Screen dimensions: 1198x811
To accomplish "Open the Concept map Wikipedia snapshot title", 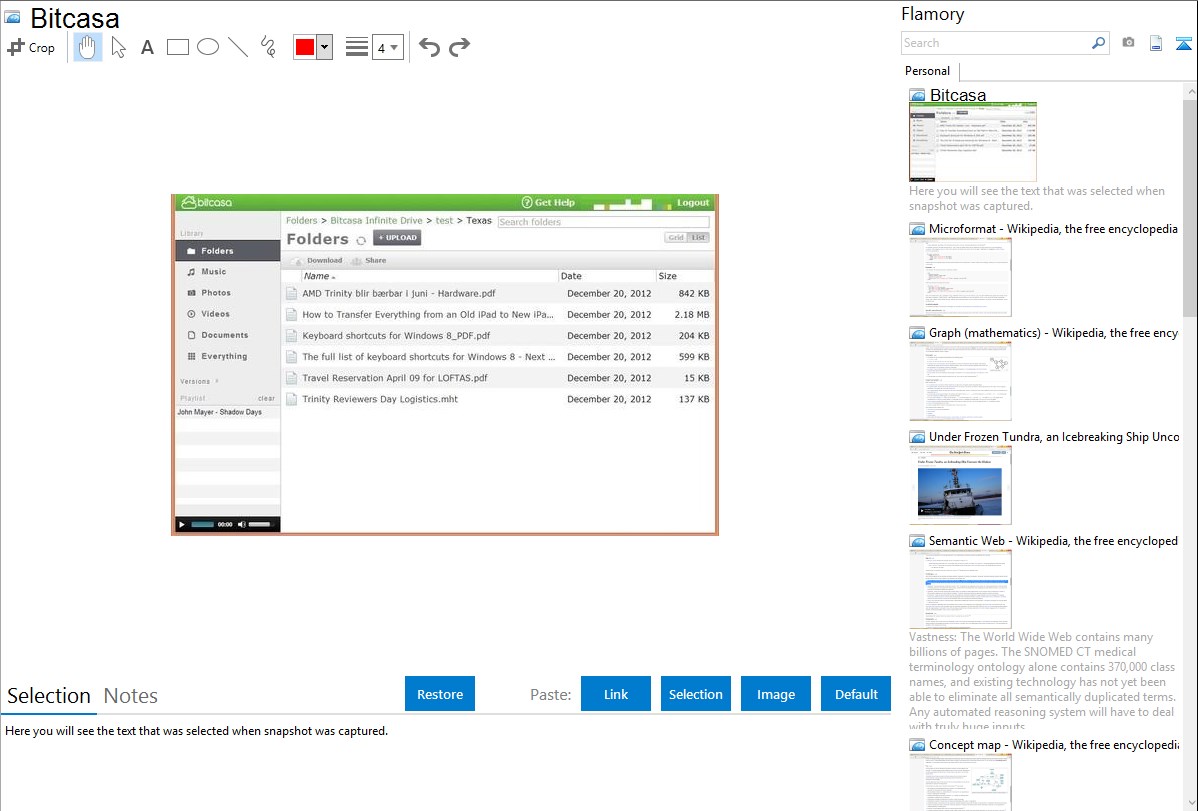I will 1053,744.
